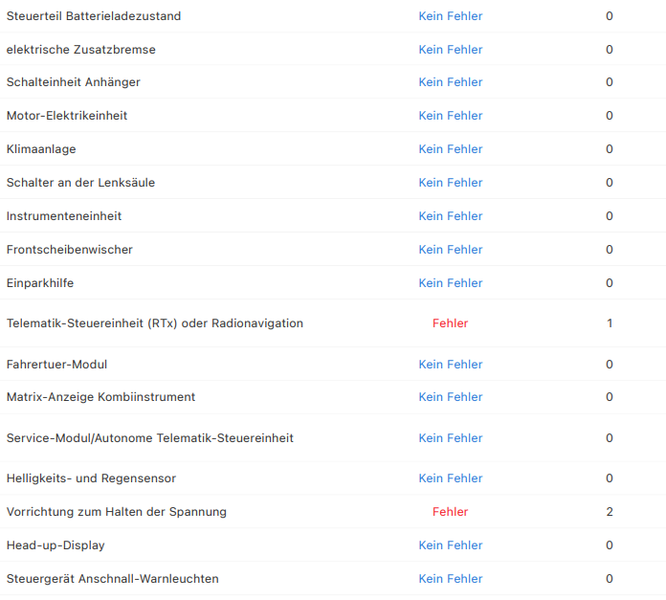Click Fahrertuer-Modul 'Kein Fehler' link
Viewport: 666px width, 600px height.
click(x=450, y=364)
